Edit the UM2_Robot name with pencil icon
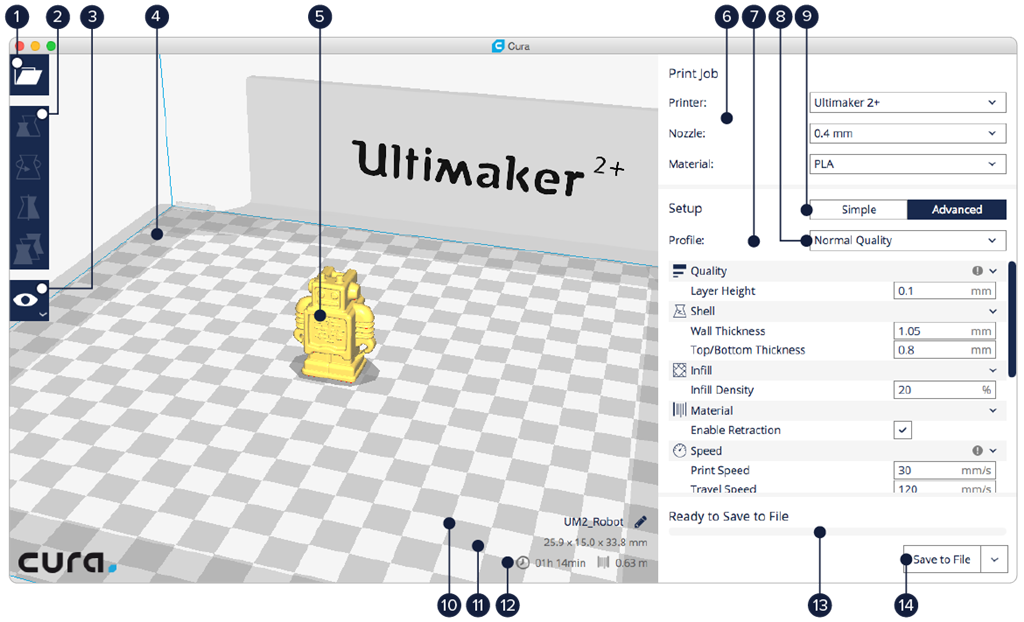Image resolution: width=1024 pixels, height=622 pixels. pos(641,521)
